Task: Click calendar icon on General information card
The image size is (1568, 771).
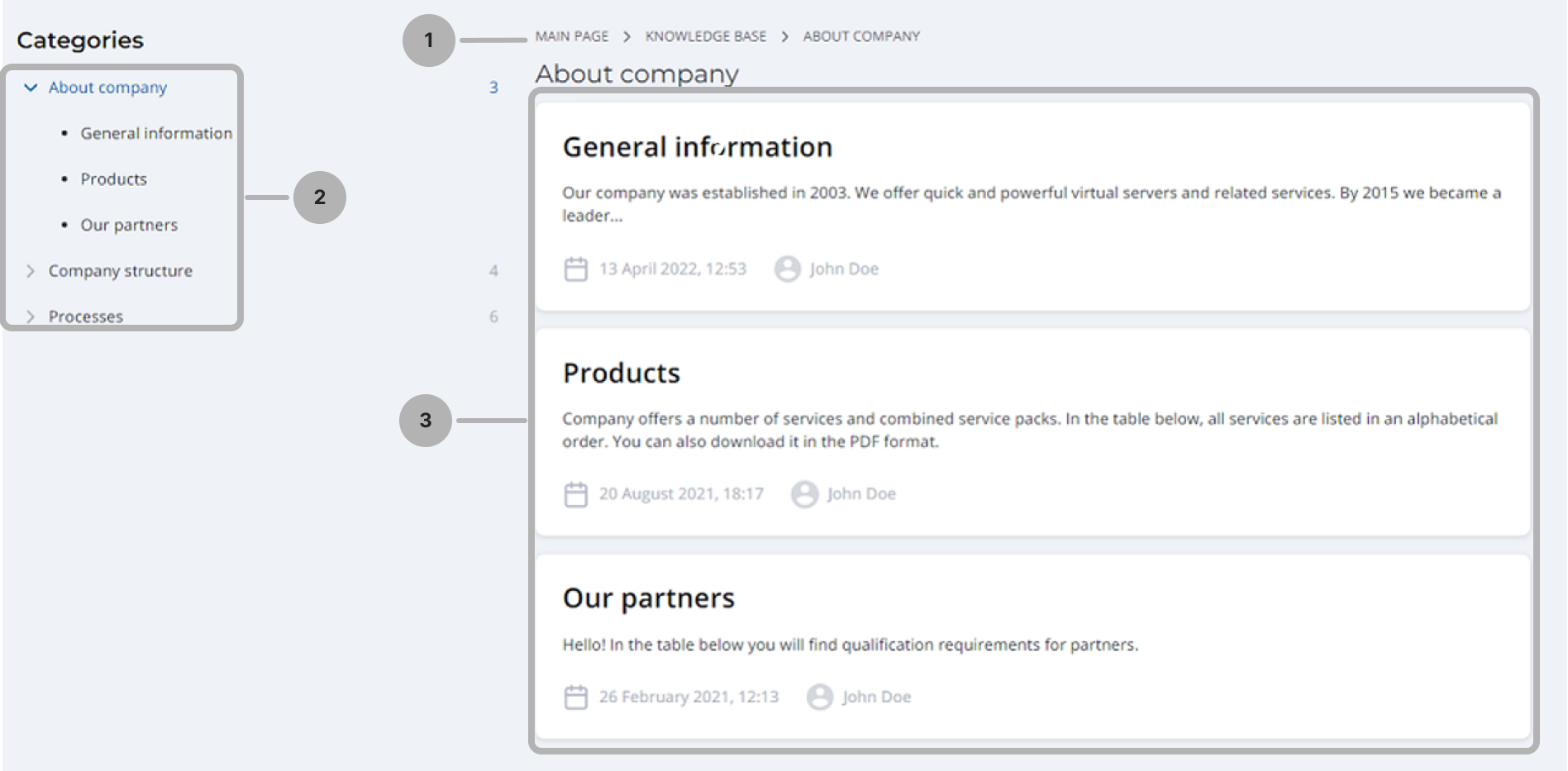Action: 575,269
